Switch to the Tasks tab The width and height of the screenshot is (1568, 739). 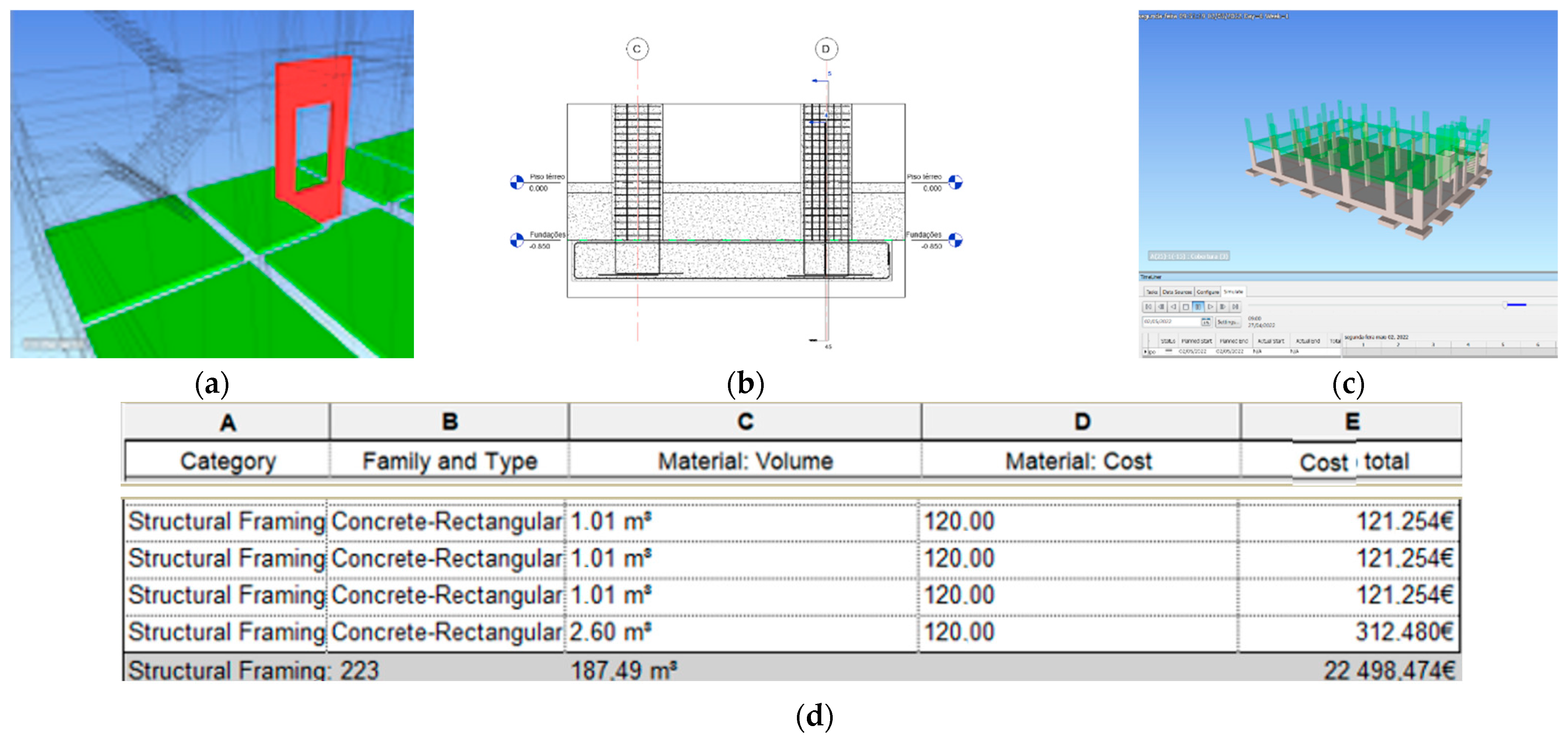[1152, 292]
